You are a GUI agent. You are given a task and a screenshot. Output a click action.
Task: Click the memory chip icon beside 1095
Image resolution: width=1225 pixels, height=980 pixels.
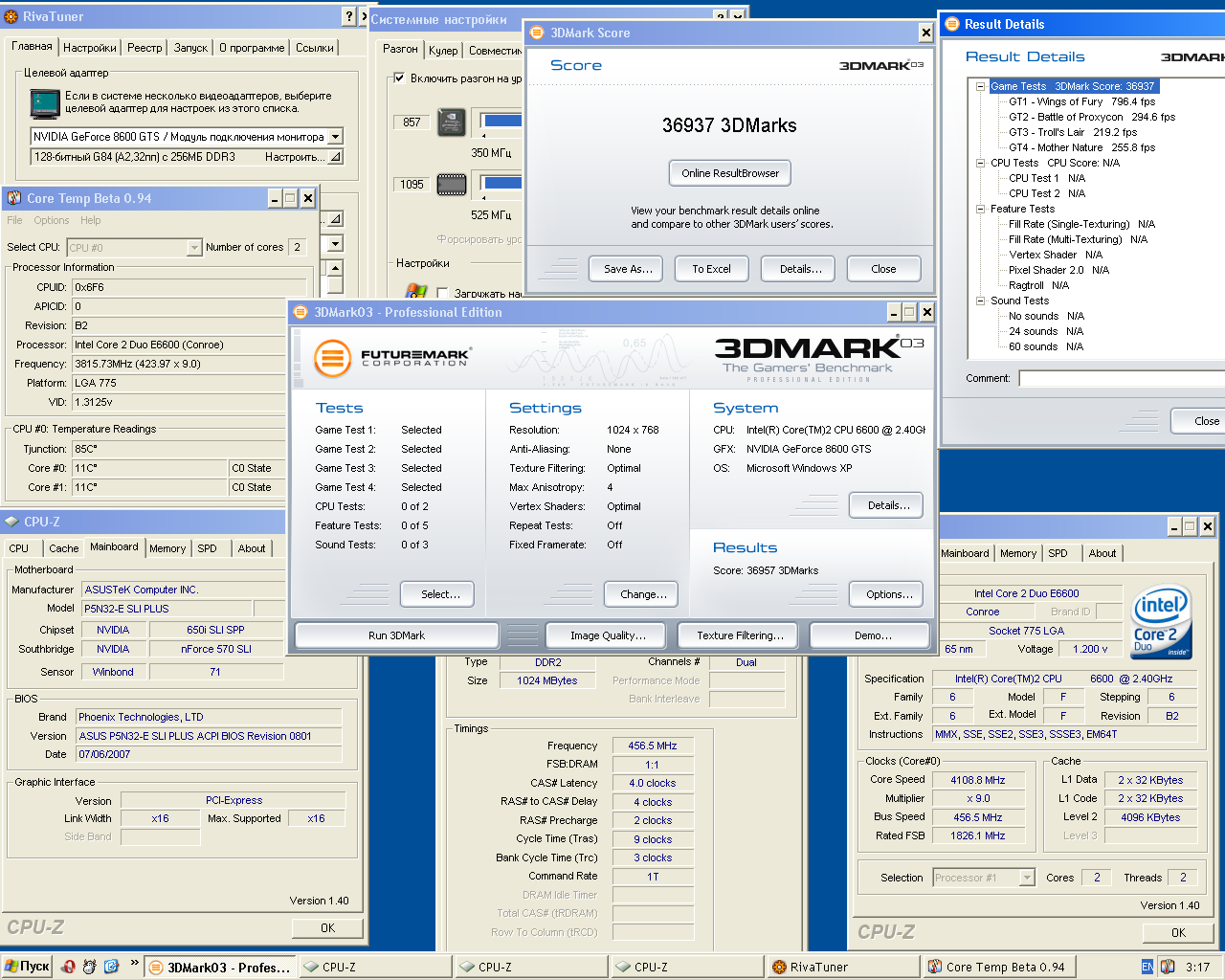452,185
